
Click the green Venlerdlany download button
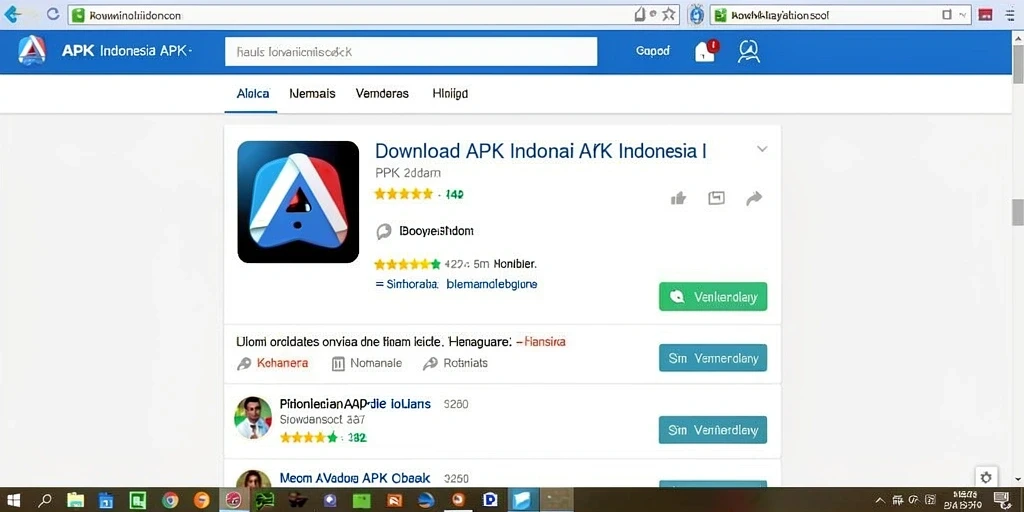pos(713,296)
